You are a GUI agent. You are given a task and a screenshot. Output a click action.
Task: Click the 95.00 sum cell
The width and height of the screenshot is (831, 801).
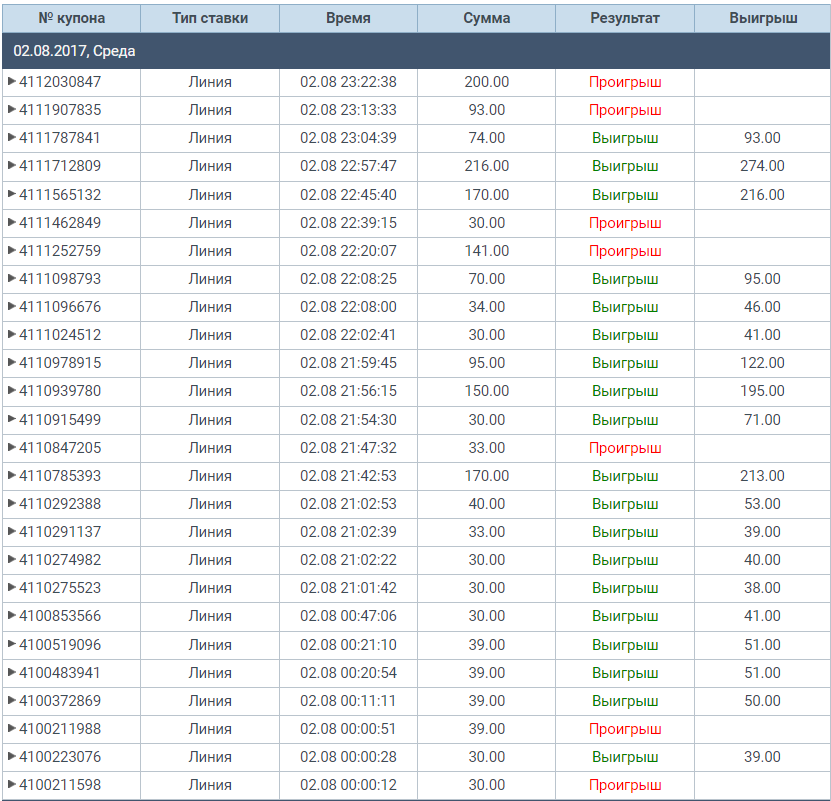tap(487, 363)
